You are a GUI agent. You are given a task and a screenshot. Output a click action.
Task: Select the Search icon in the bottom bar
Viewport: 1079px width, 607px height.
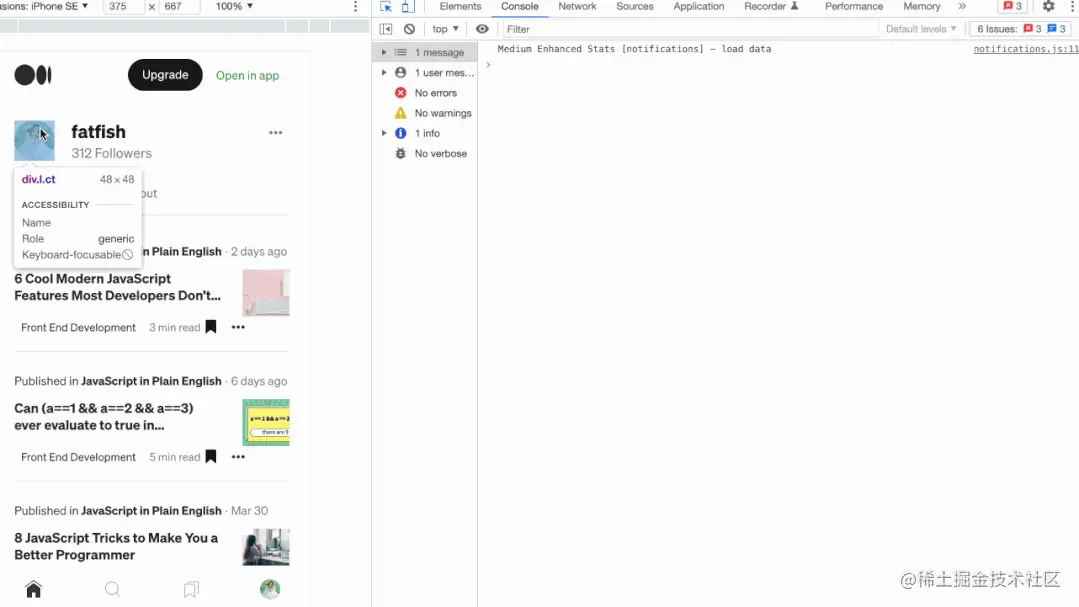click(x=112, y=589)
